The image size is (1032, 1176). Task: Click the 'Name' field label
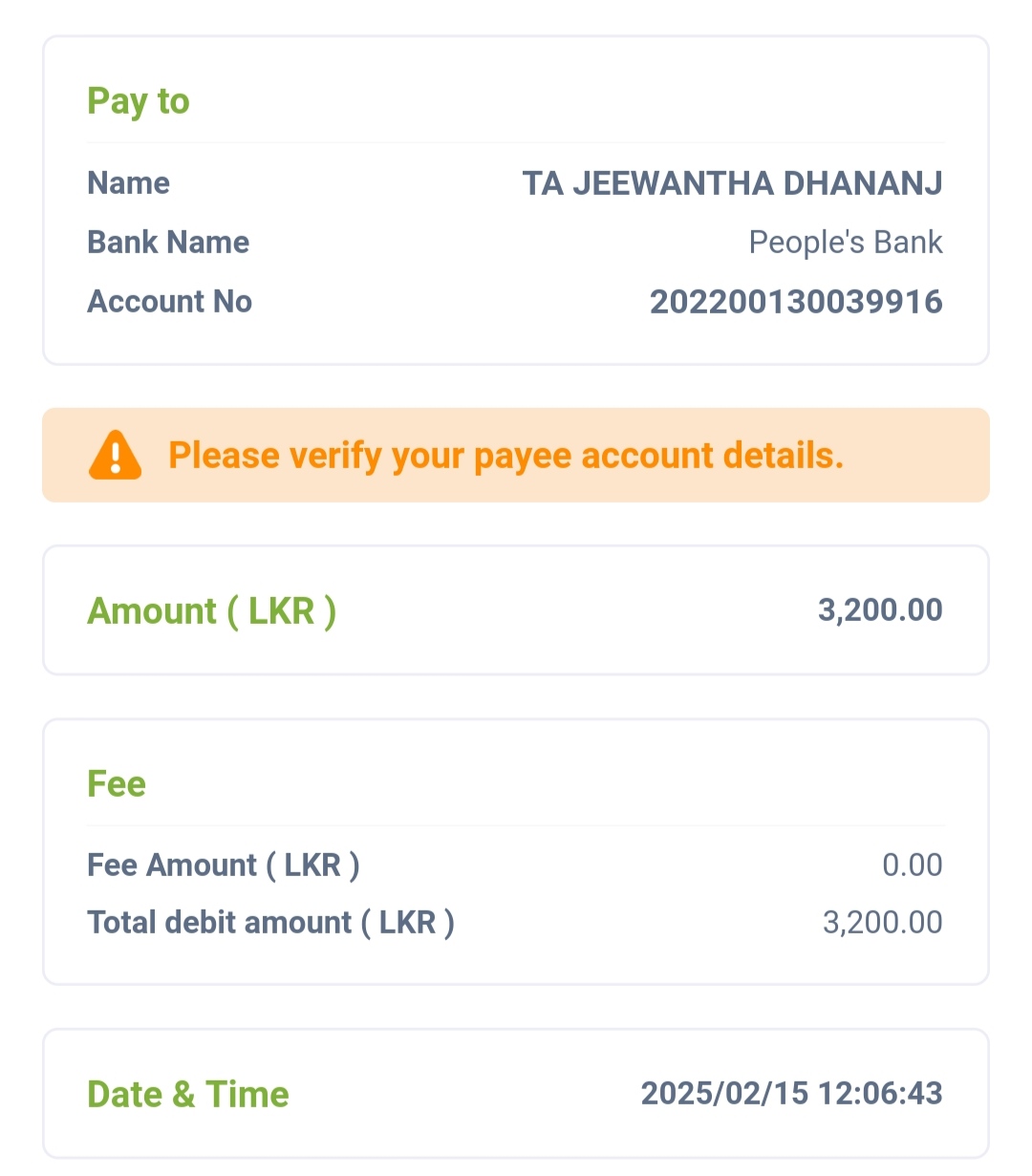(x=128, y=182)
